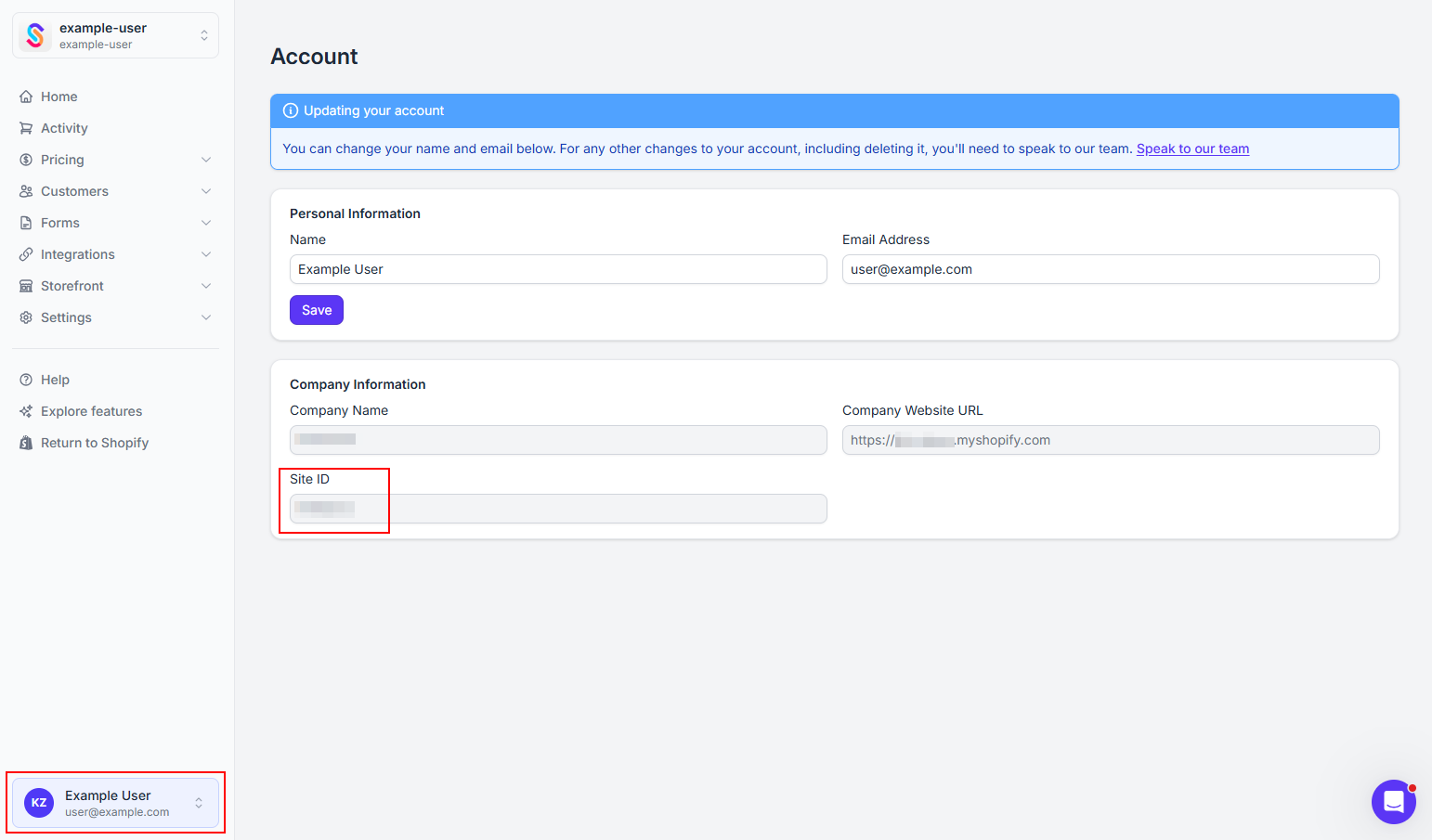1432x840 pixels.
Task: Click the Email Address input field
Action: tap(1111, 269)
